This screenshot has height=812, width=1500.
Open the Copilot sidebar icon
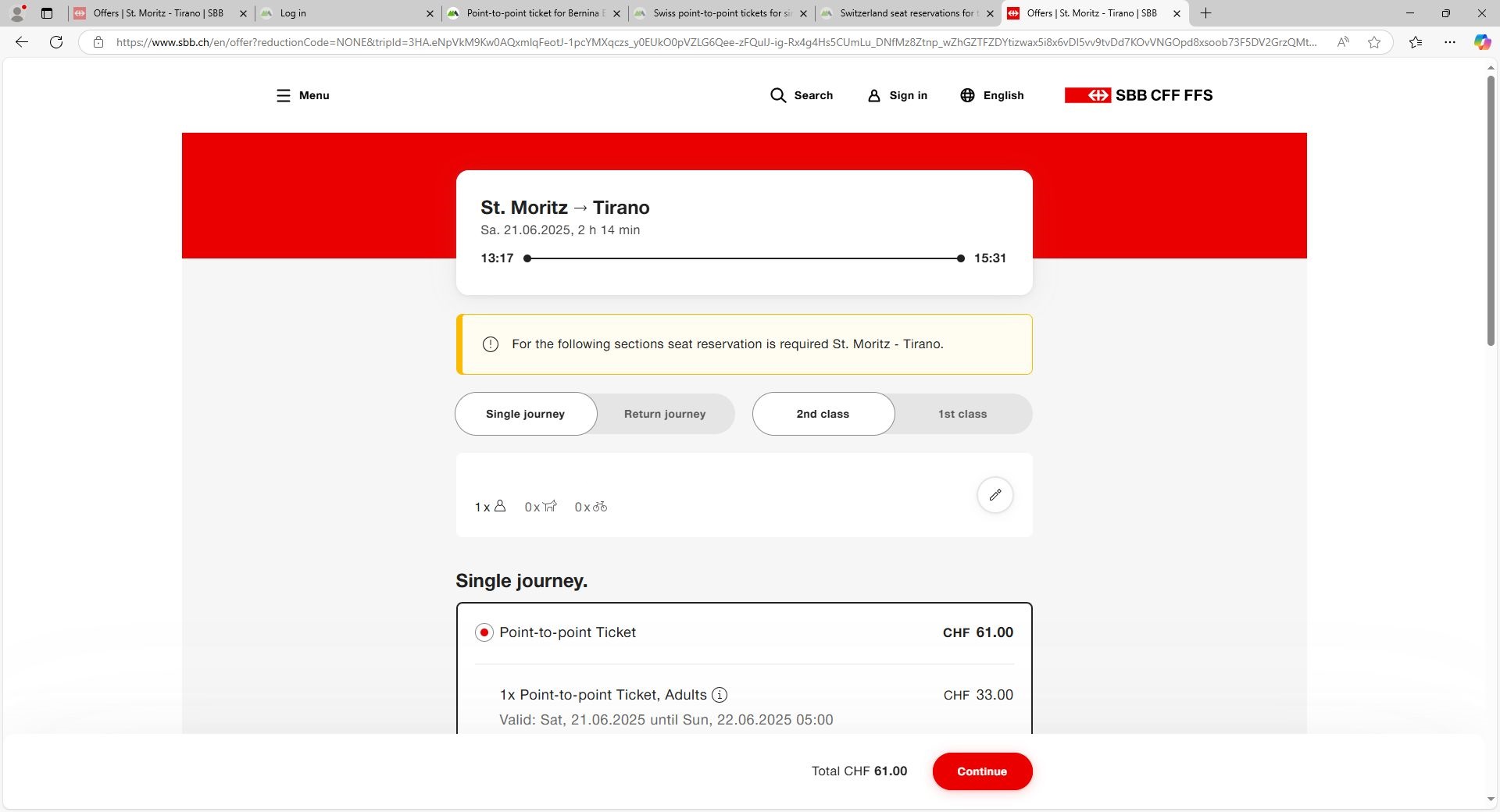pos(1481,42)
